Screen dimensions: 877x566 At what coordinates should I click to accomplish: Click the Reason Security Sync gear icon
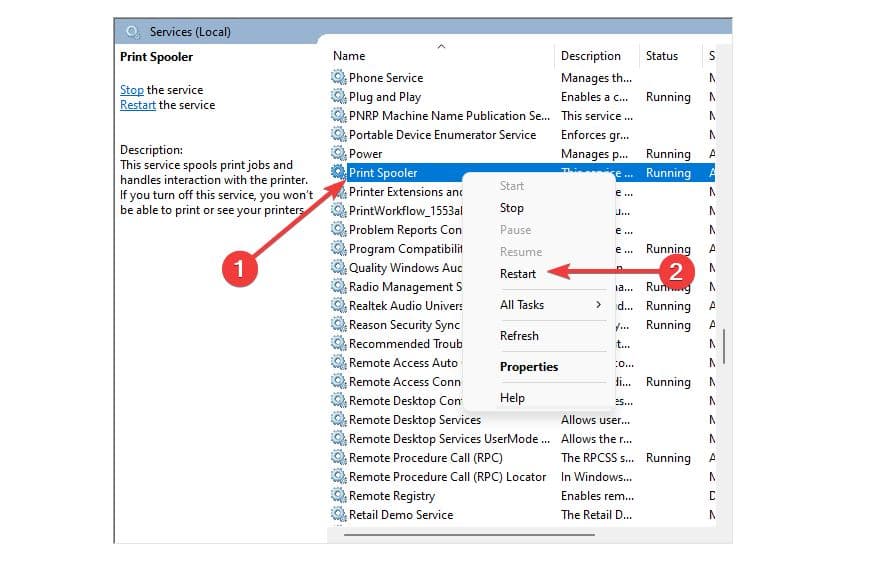pos(338,324)
